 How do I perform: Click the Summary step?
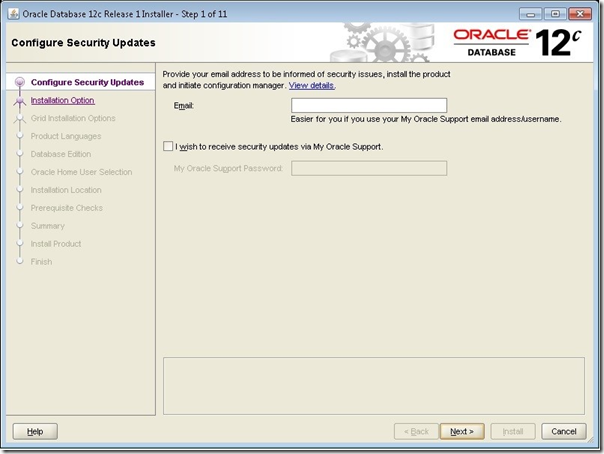point(47,226)
